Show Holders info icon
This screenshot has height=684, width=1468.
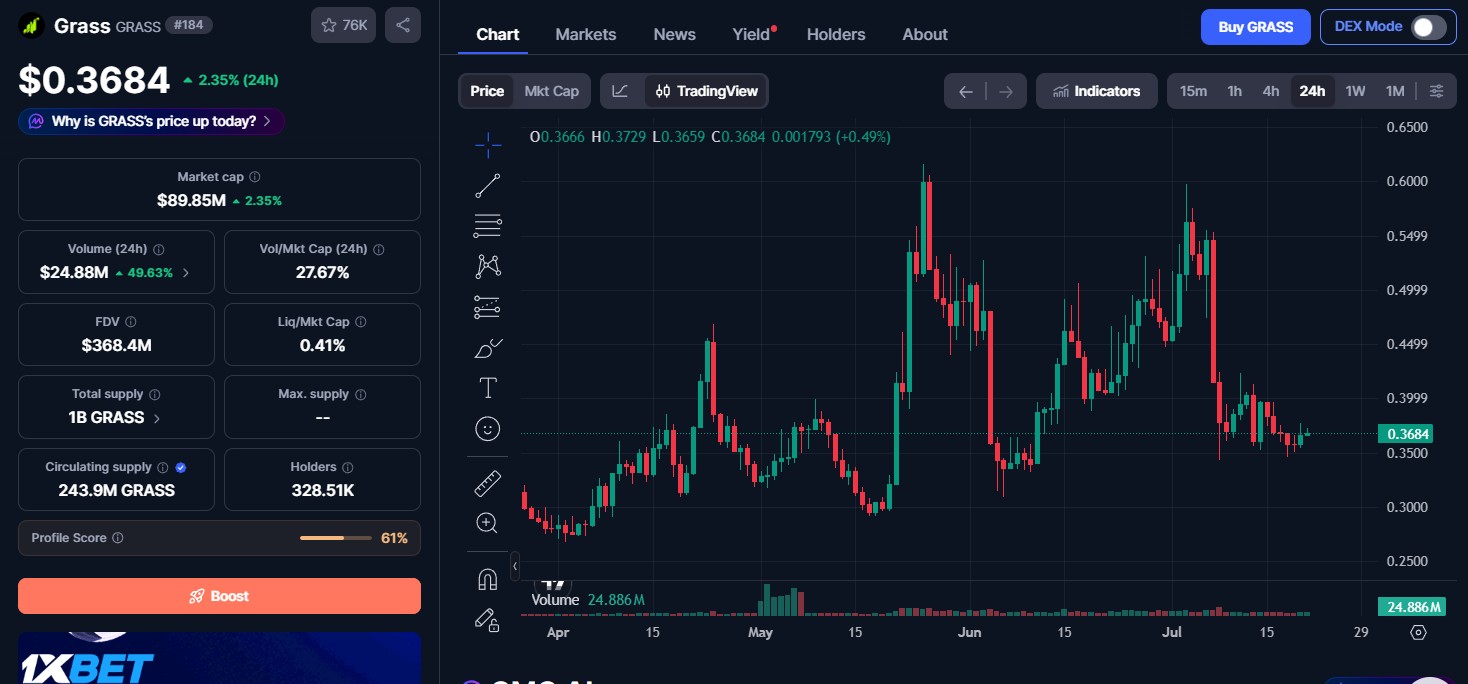pos(347,467)
